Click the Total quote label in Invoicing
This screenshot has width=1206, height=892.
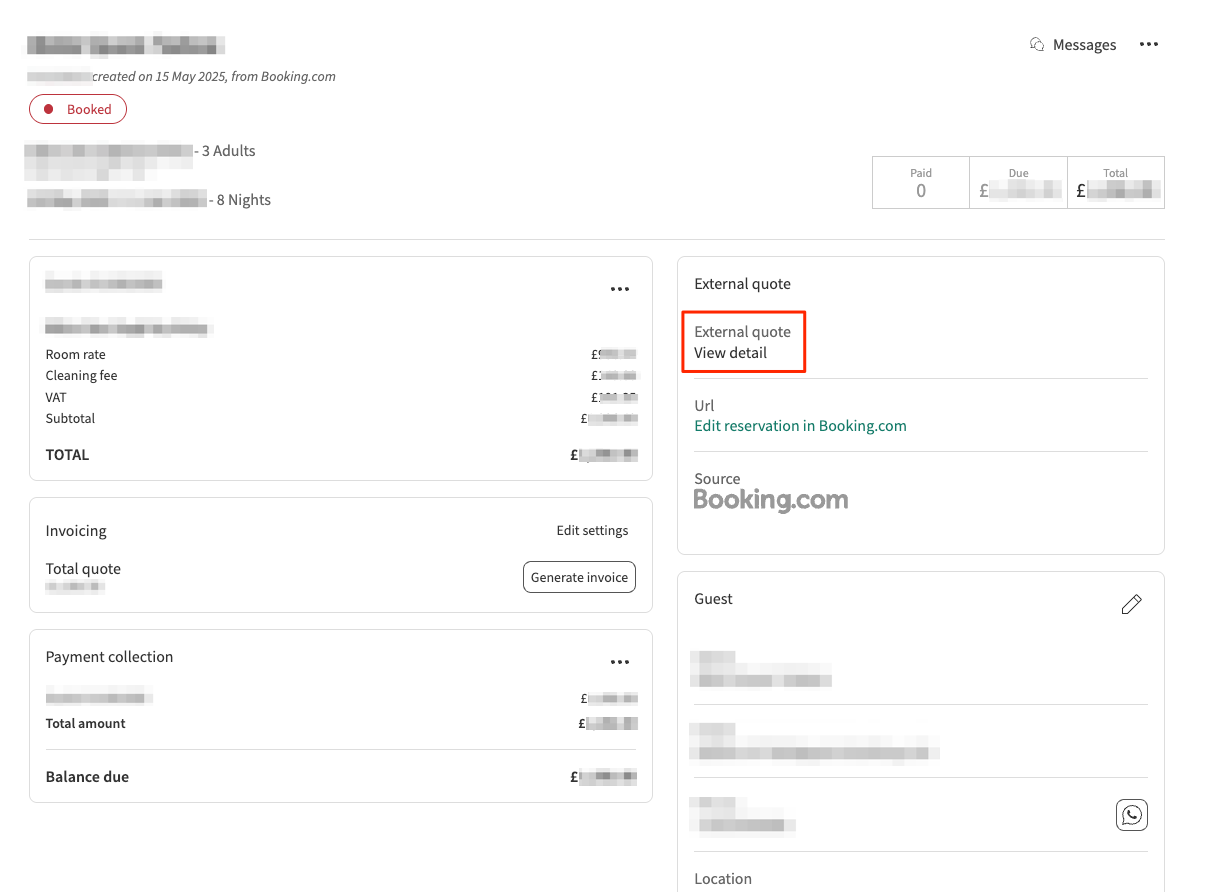click(83, 569)
